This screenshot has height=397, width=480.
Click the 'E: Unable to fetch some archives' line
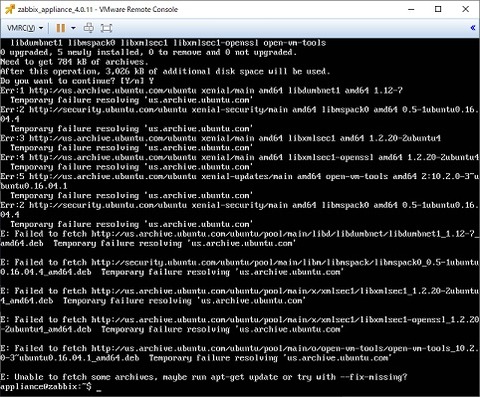pyautogui.click(x=204, y=377)
